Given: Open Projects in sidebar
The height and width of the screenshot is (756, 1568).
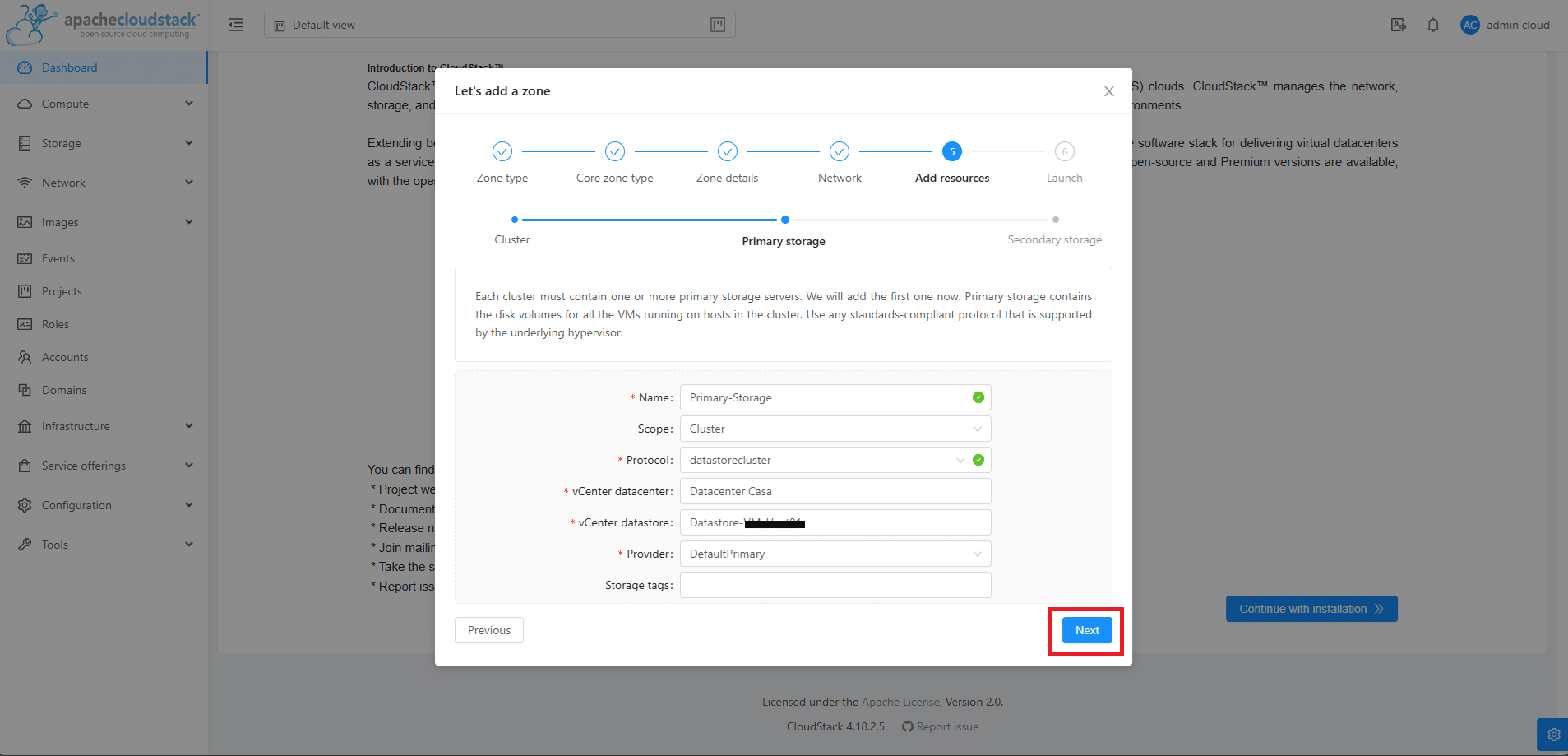Looking at the screenshot, I should pyautogui.click(x=104, y=291).
